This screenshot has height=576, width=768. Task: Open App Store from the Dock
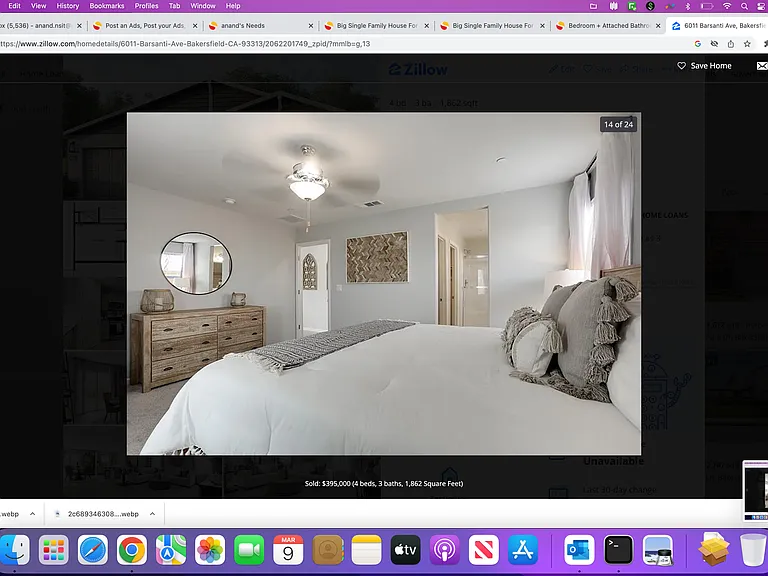click(x=523, y=550)
